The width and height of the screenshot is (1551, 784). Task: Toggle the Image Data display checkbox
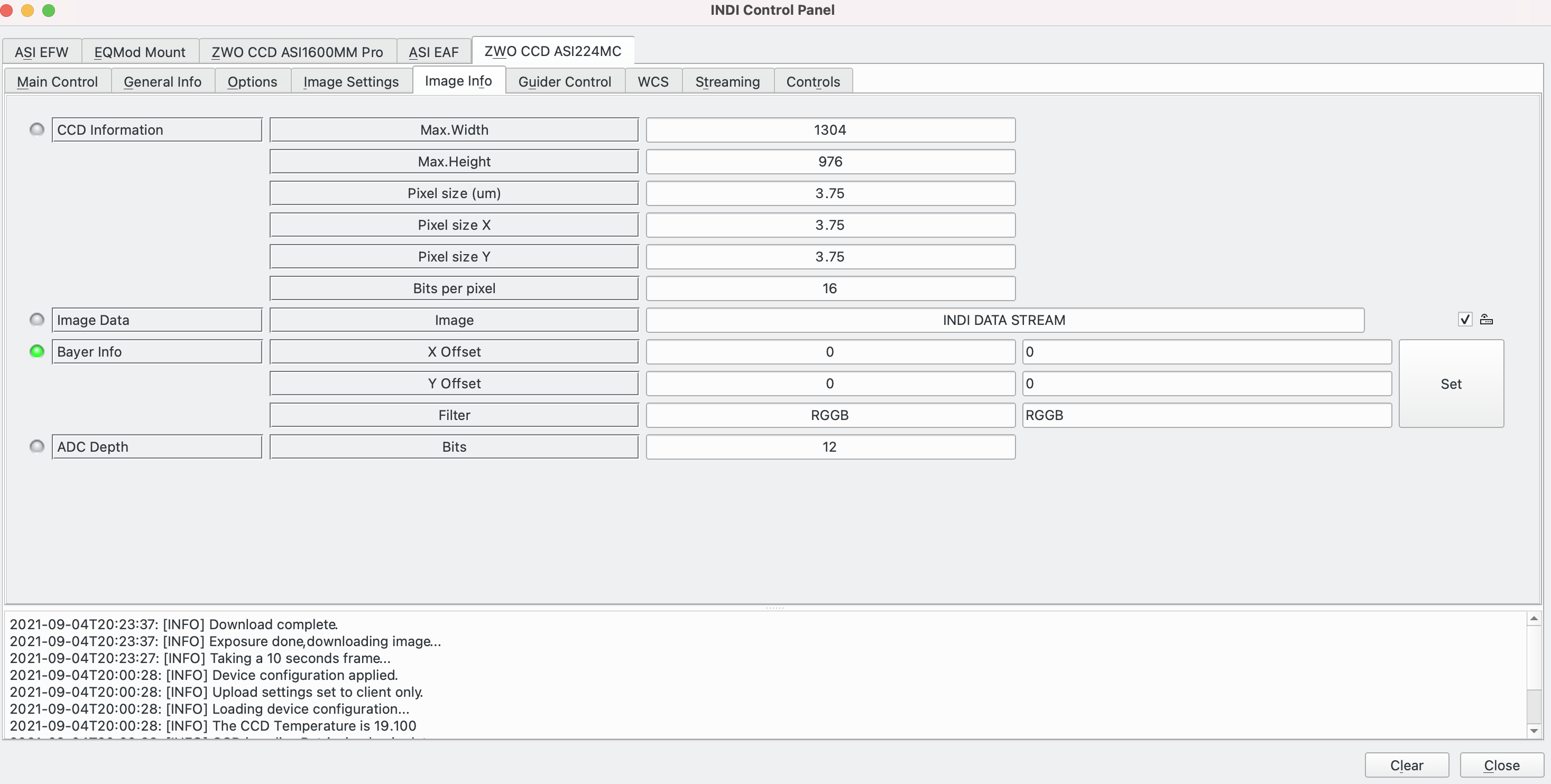tap(1465, 320)
